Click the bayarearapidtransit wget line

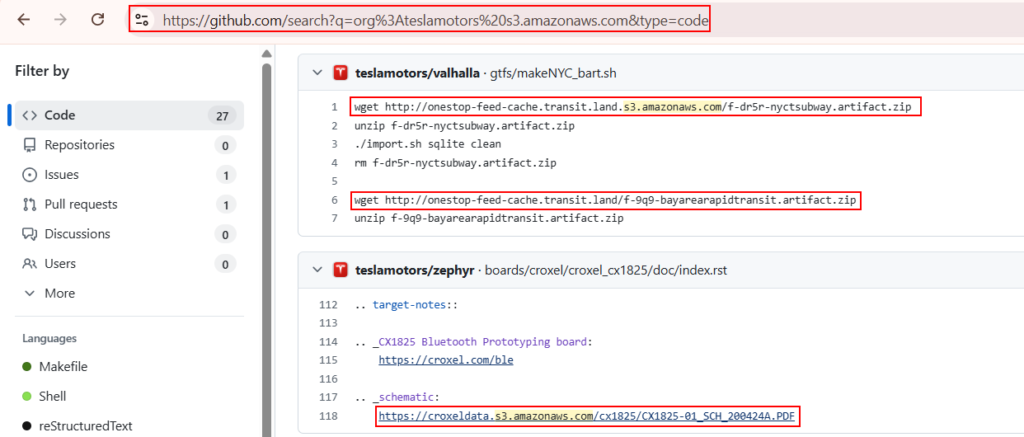pos(606,201)
